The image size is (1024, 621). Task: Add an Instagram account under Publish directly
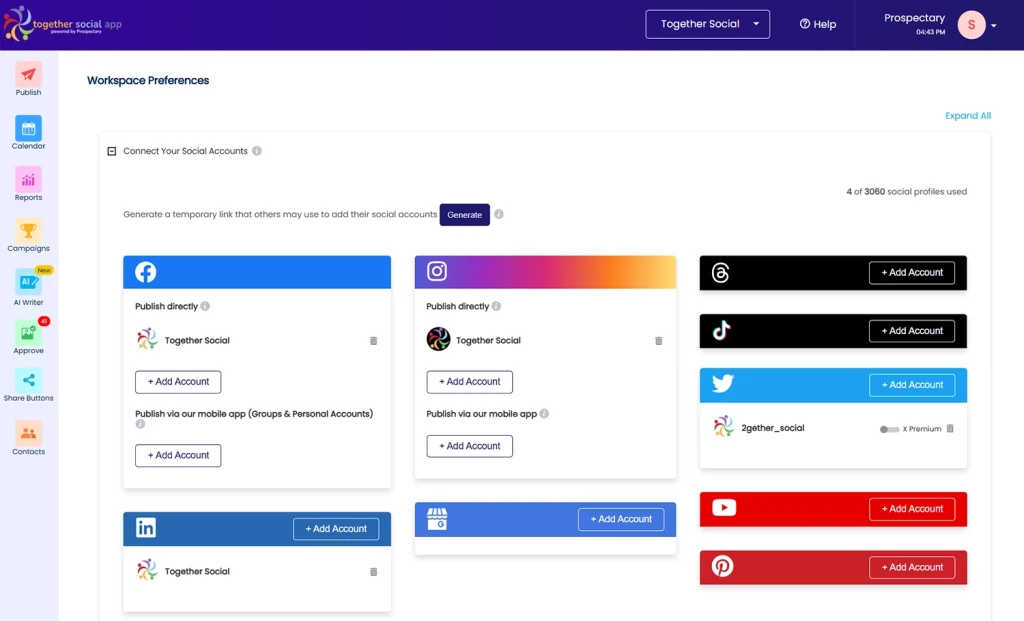click(470, 382)
